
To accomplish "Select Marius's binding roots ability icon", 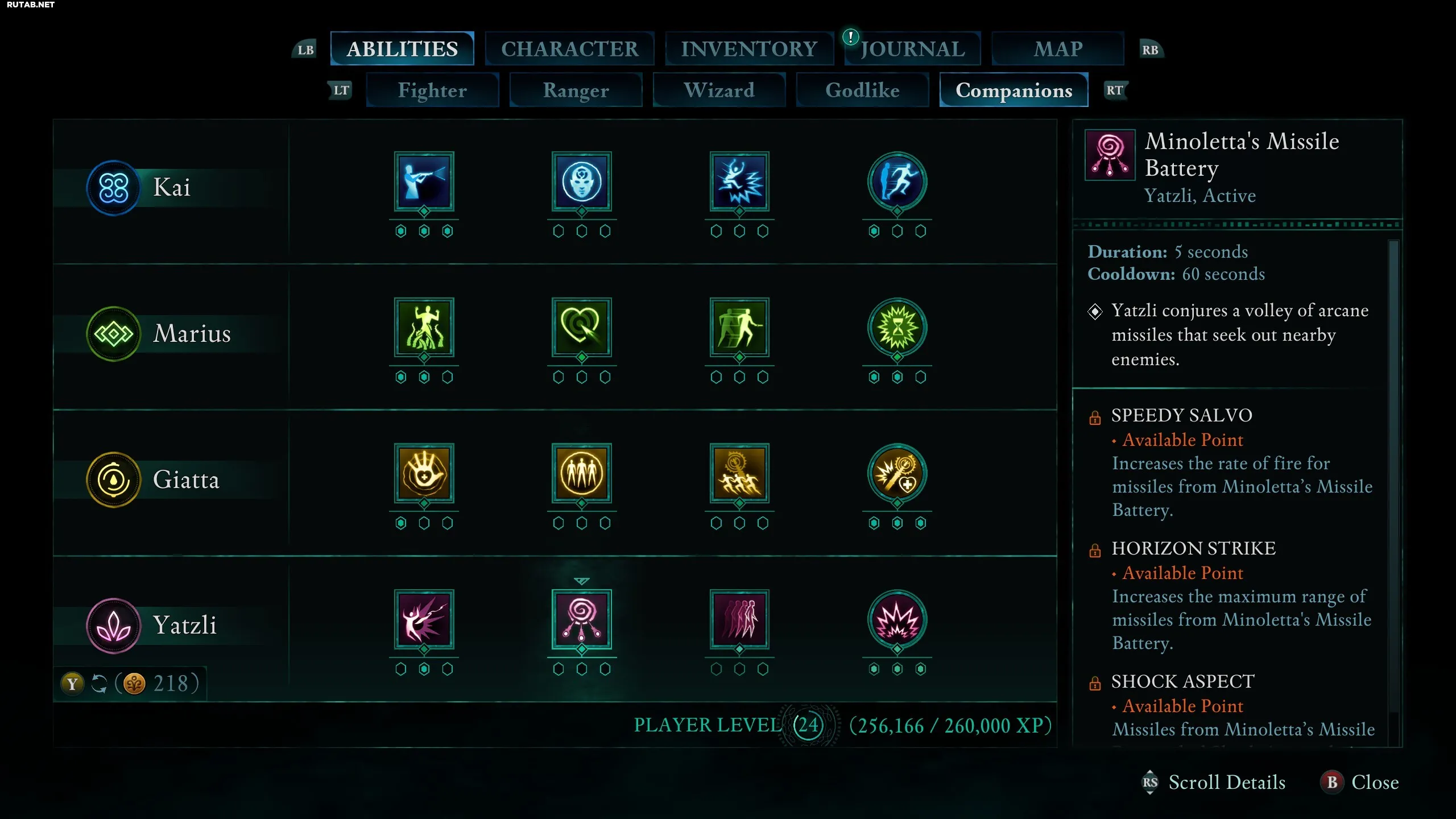I will [x=424, y=328].
